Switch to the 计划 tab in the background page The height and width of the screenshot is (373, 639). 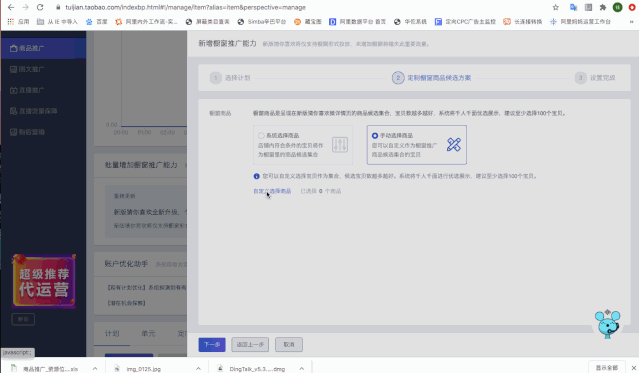click(112, 333)
